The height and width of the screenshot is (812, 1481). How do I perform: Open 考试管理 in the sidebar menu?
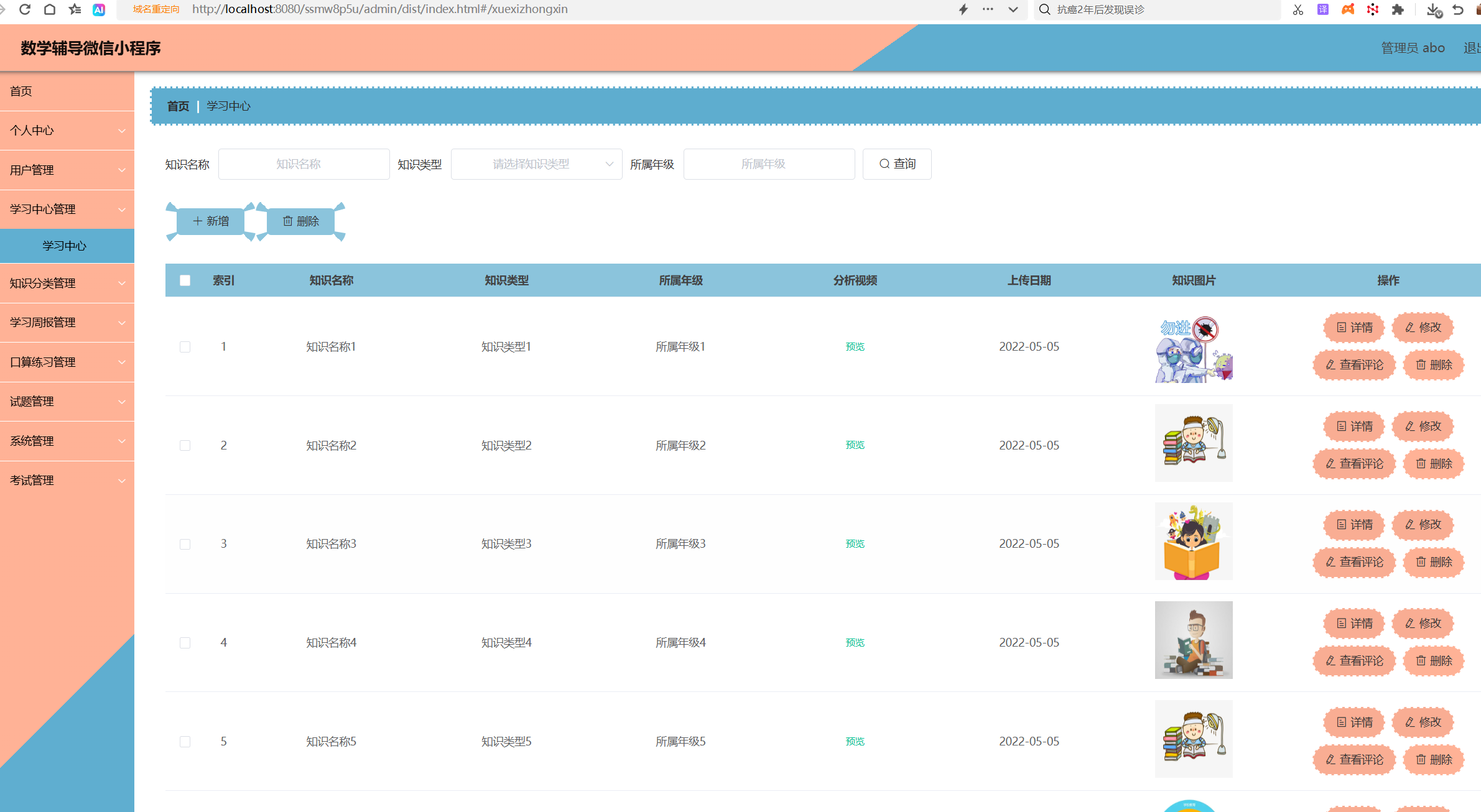67,480
